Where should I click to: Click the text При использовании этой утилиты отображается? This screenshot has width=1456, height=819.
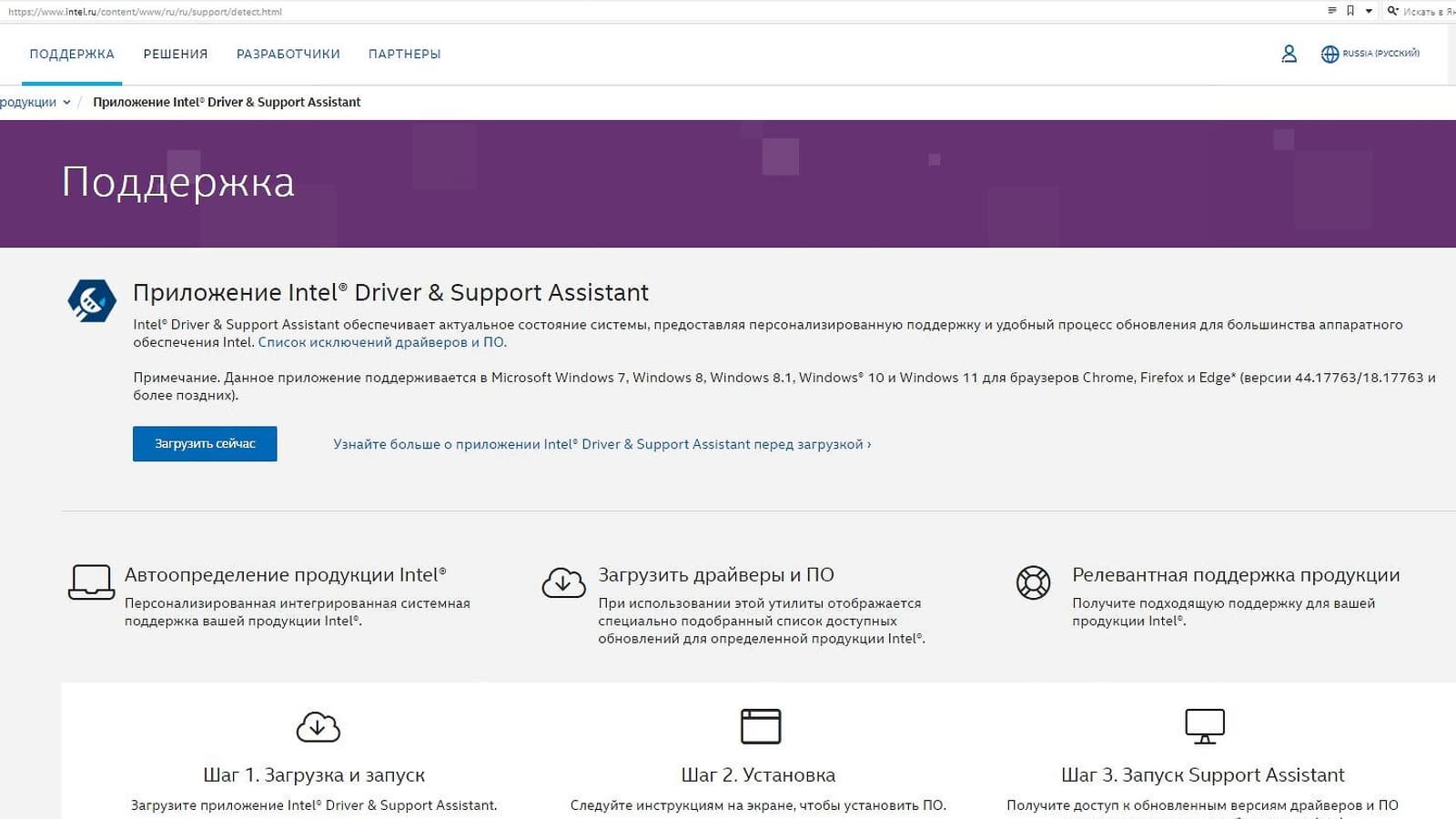pyautogui.click(x=762, y=621)
